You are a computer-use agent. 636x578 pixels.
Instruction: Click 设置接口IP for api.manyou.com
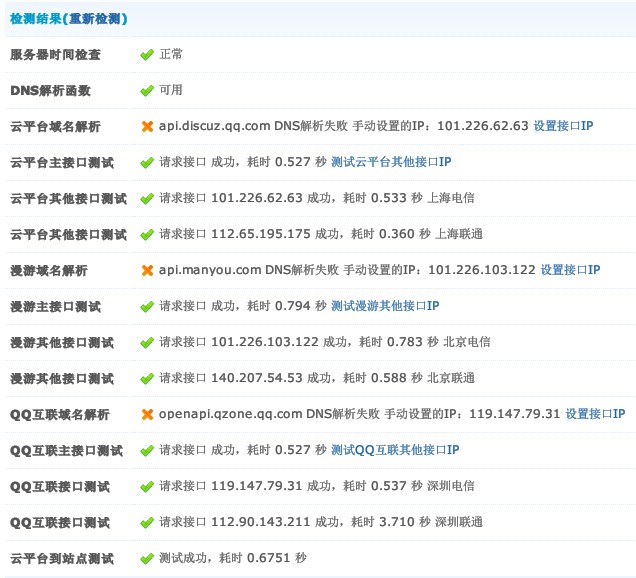(570, 270)
